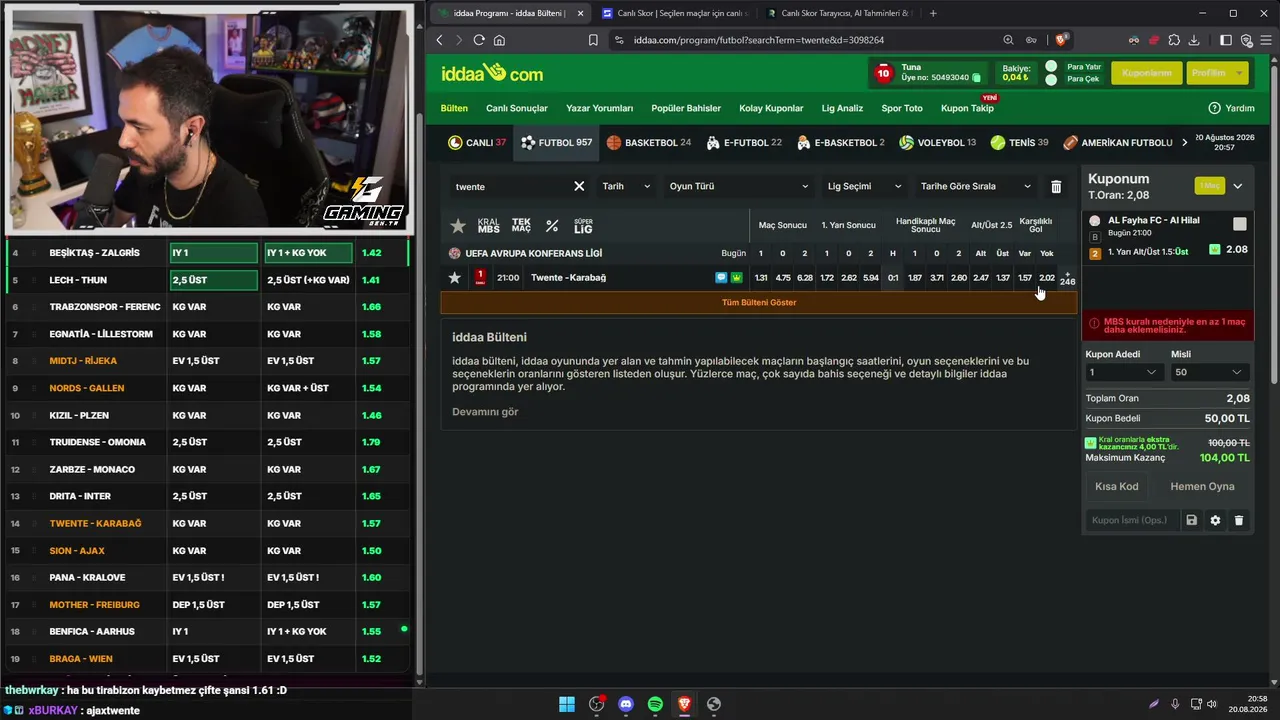This screenshot has height=720, width=1280.
Task: Open Lig Analiz menu item
Action: pos(842,108)
